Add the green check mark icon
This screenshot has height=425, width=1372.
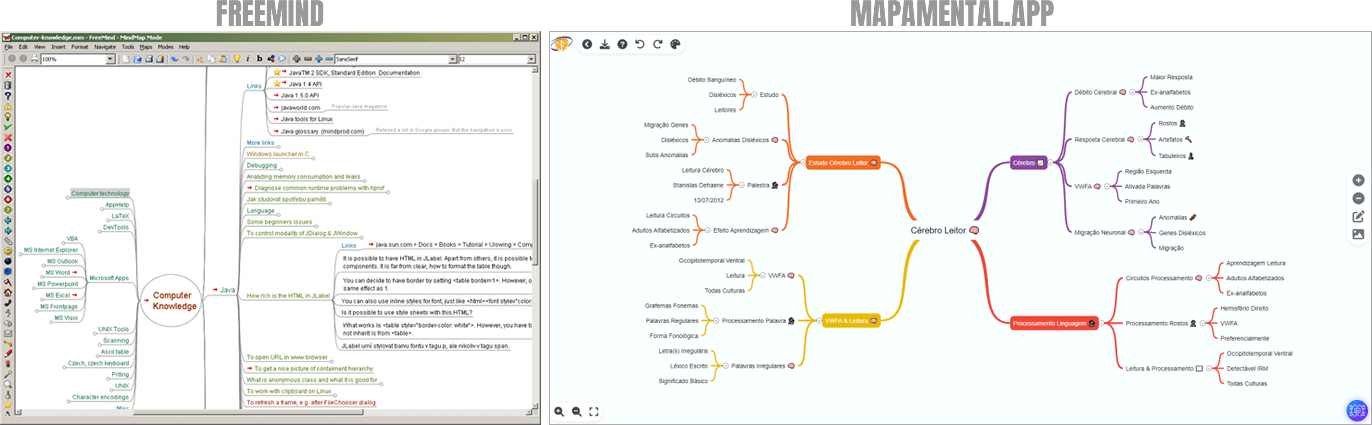pyautogui.click(x=8, y=127)
